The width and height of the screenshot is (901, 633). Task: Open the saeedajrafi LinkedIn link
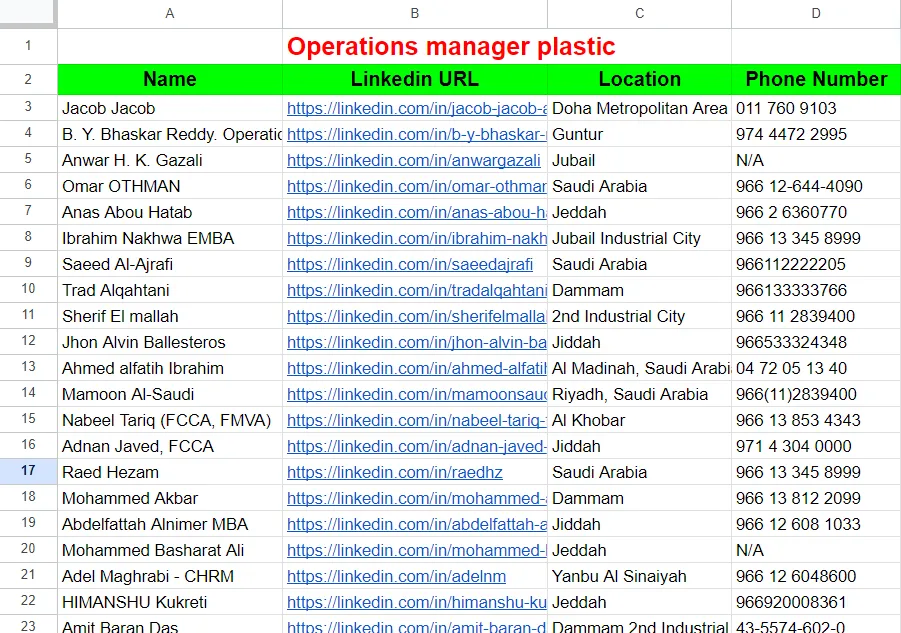[x=410, y=264]
